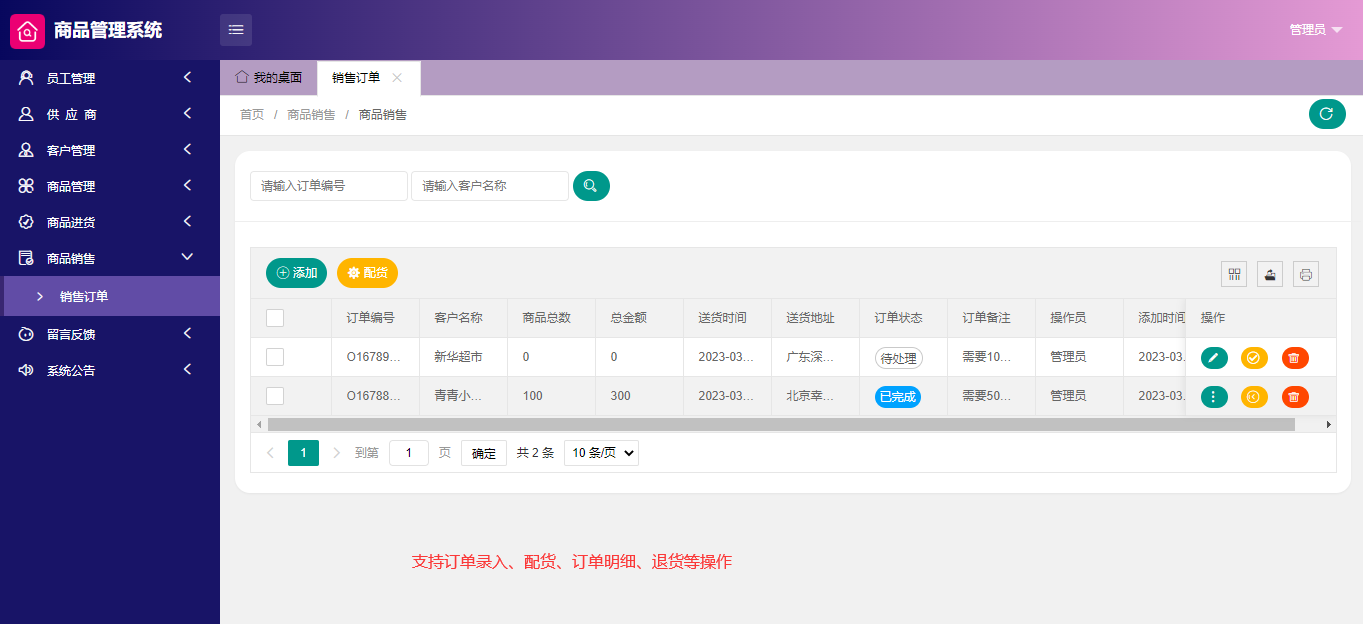Screen dimensions: 1363x624
Task: Open the column filter grid icon
Action: 1234,274
